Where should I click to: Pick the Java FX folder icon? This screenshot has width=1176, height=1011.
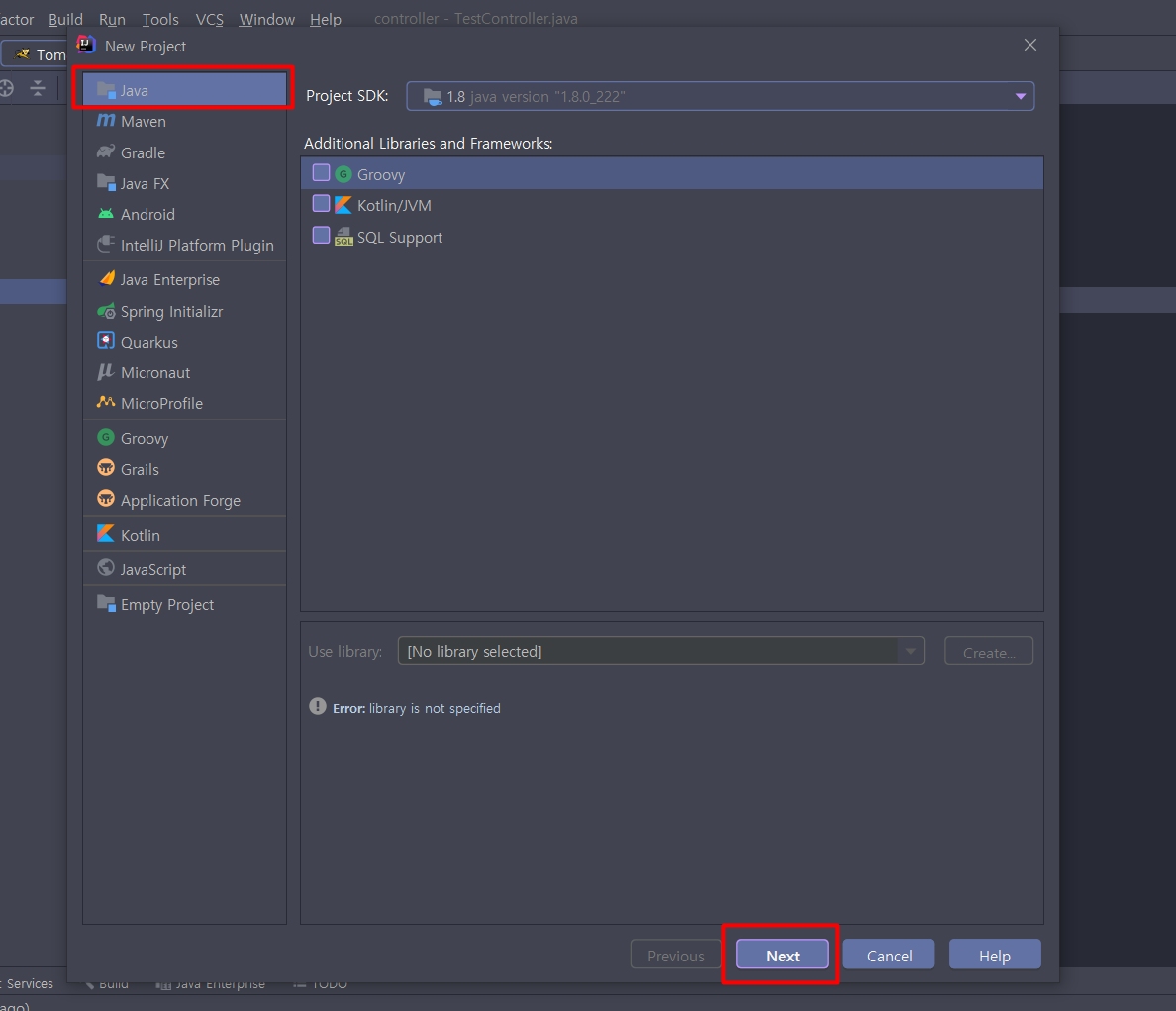[x=106, y=183]
